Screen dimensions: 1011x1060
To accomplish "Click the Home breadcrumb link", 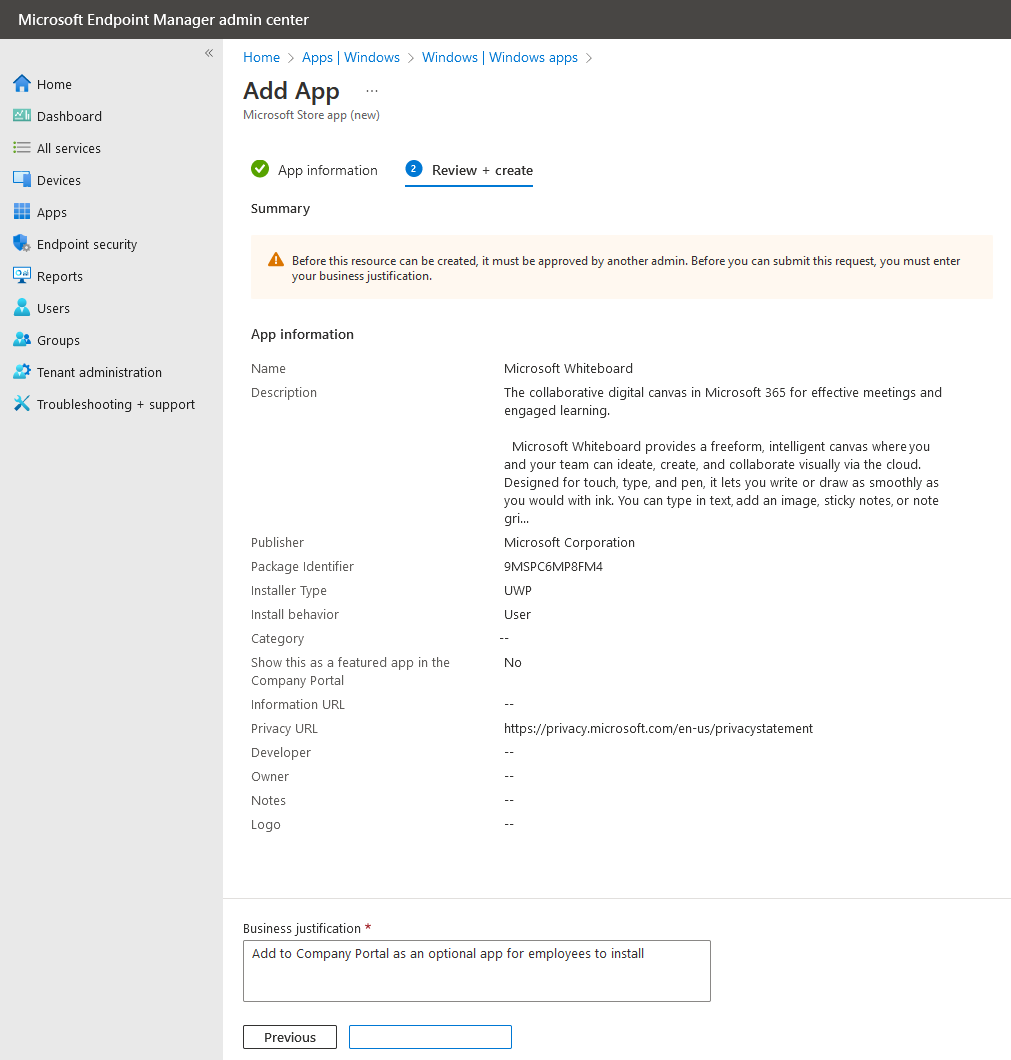I will [261, 57].
